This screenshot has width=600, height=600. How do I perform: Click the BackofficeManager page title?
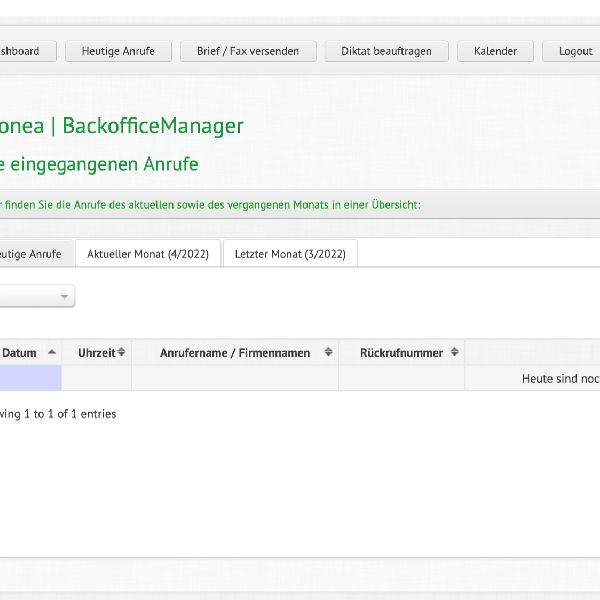152,126
